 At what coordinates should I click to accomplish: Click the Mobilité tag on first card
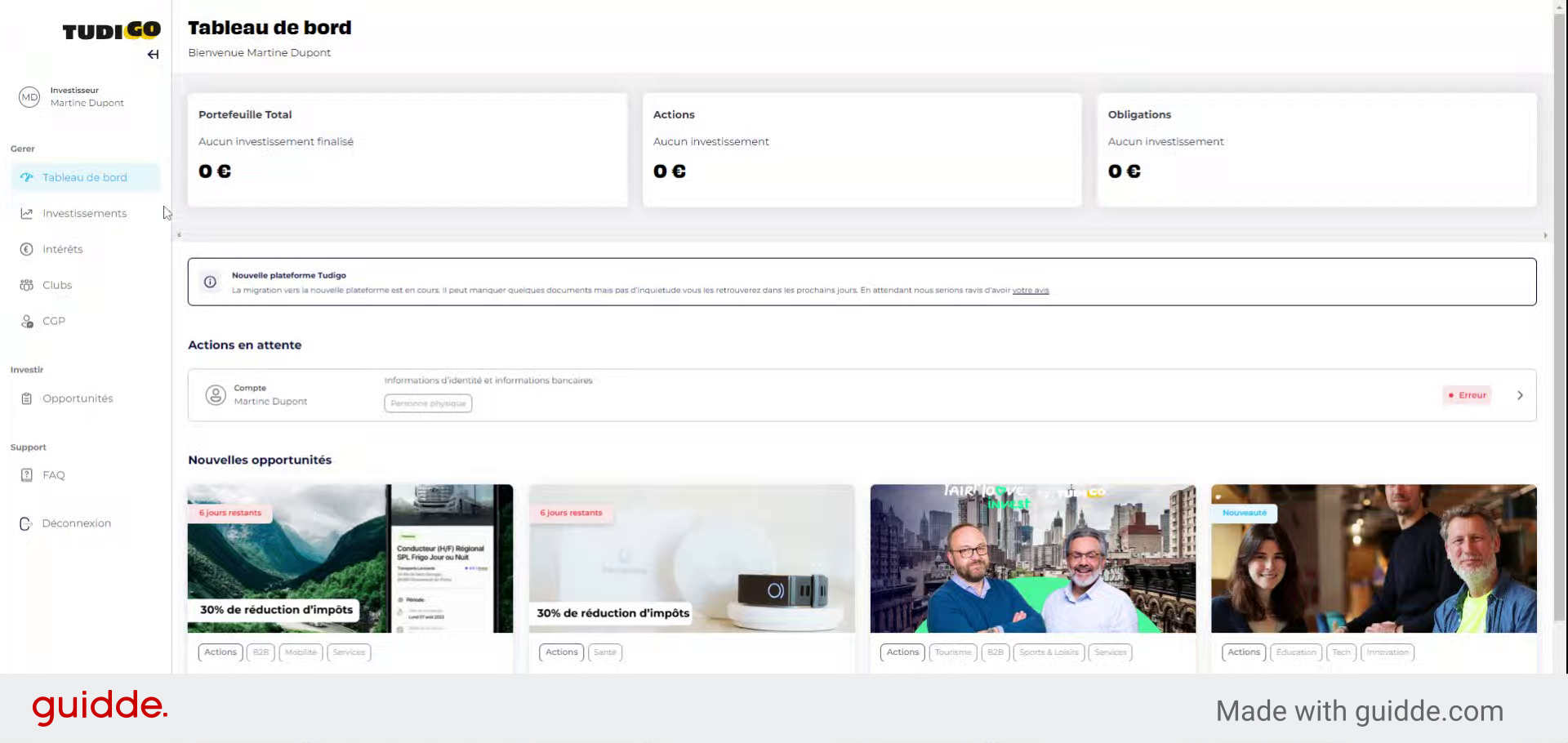301,652
